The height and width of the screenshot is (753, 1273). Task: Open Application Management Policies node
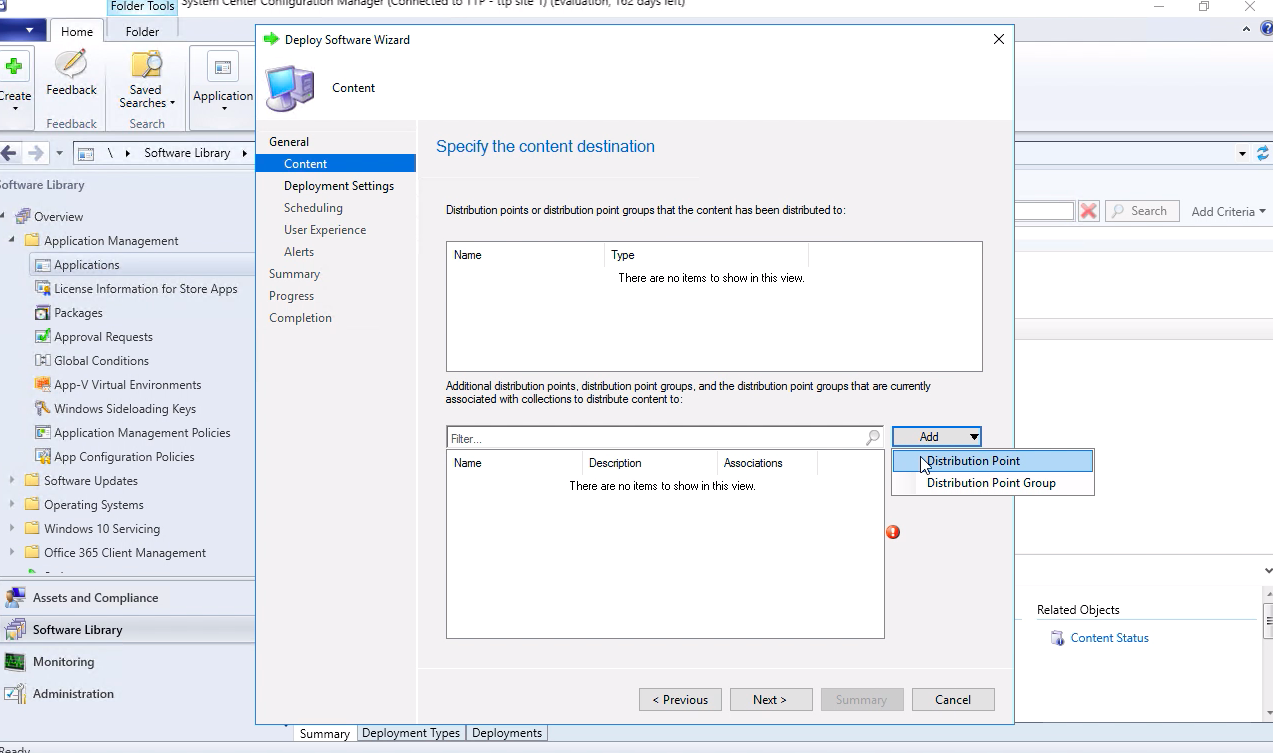click(x=142, y=433)
